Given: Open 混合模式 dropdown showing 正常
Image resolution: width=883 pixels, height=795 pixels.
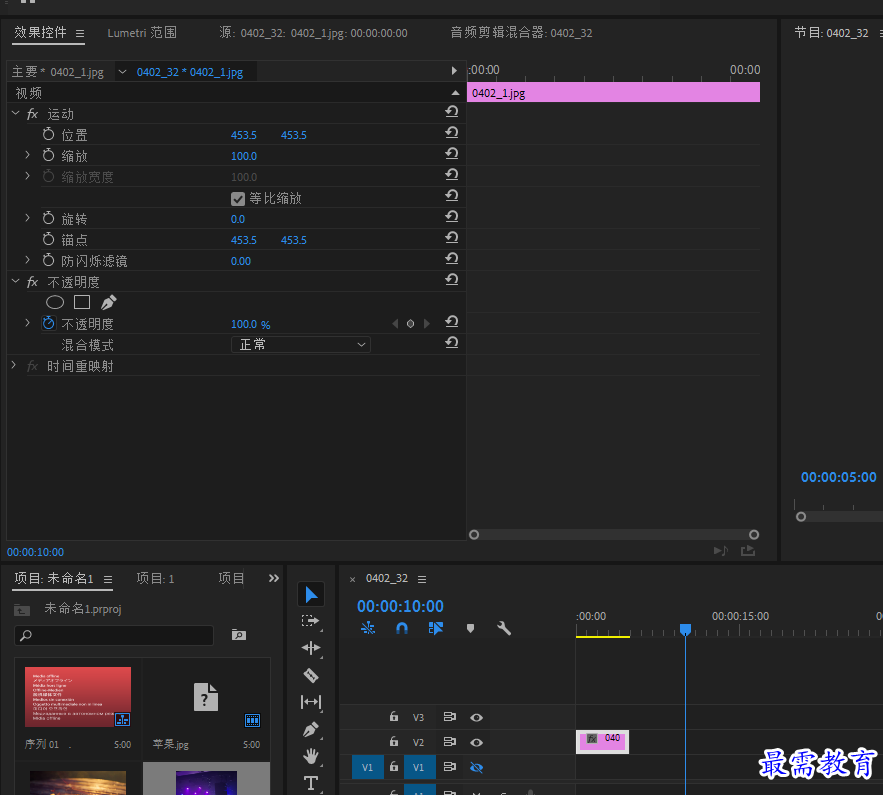Looking at the screenshot, I should click(x=301, y=345).
